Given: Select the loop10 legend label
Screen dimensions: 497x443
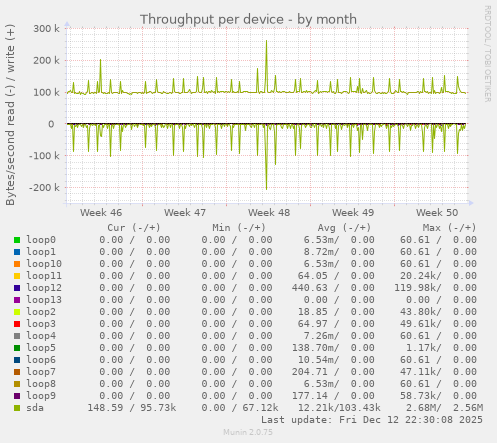Looking at the screenshot, I should (x=44, y=264).
